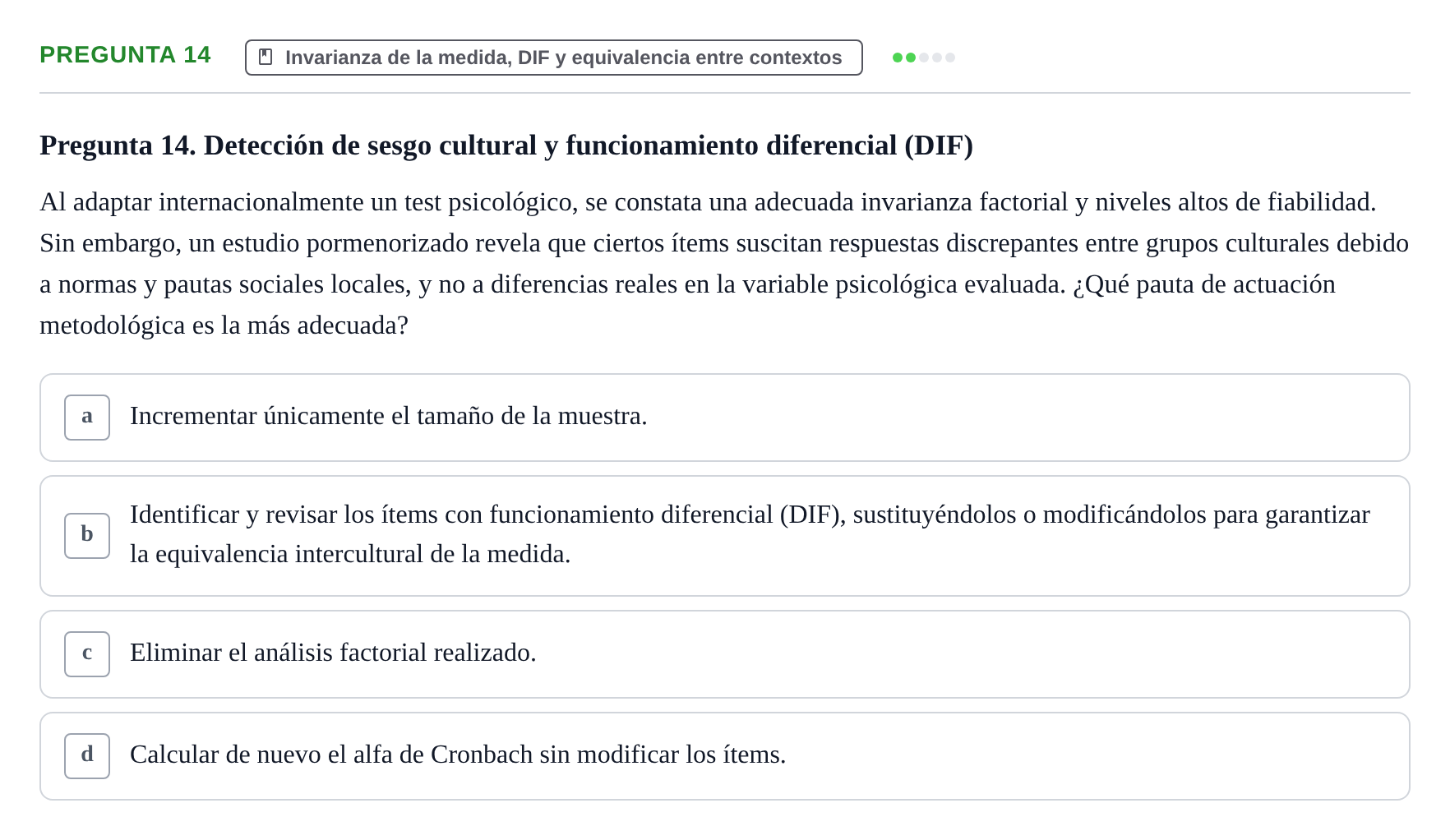Click the PREGUNTA 14 header label
The height and width of the screenshot is (840, 1450).
[x=125, y=55]
